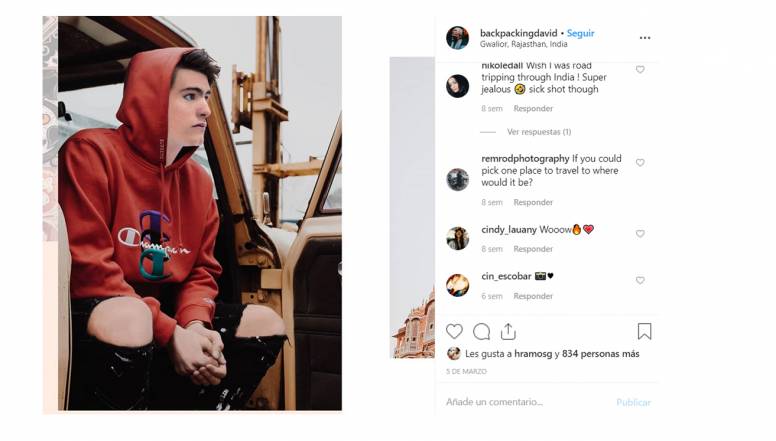Screen dimensions: 776x441
Task: Share the post using the share icon
Action: pos(508,331)
